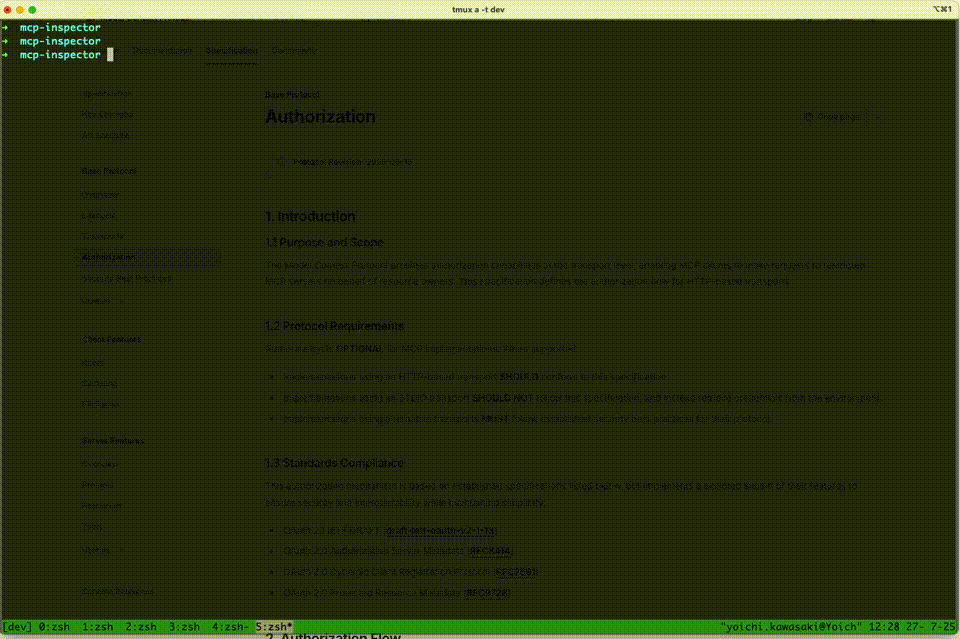960x639 pixels.
Task: Open the chevron next to Copy page
Action: pos(876,117)
